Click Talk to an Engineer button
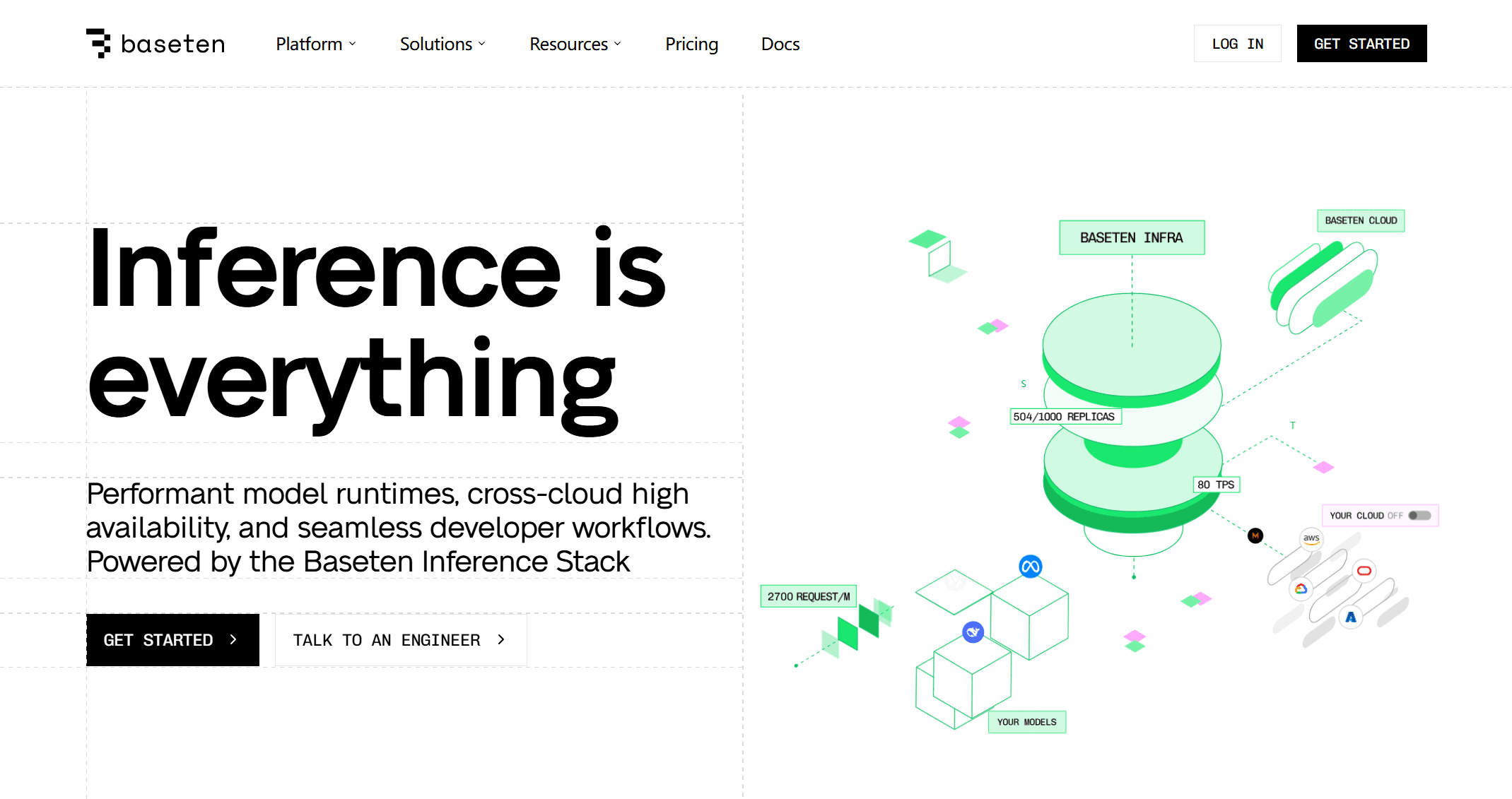The height and width of the screenshot is (799, 1512). (400, 640)
